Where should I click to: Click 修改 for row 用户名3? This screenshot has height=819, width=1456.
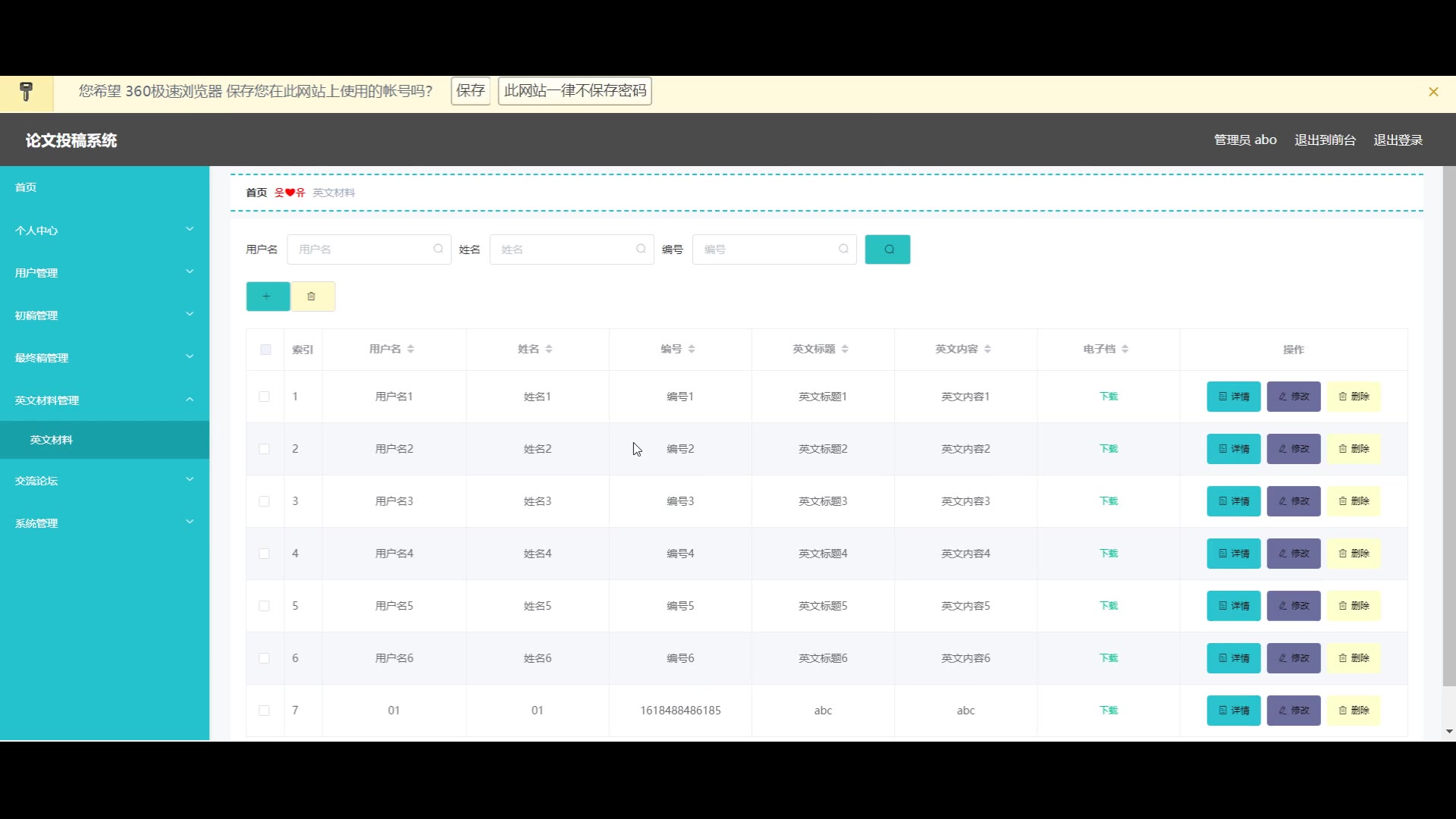pos(1294,501)
